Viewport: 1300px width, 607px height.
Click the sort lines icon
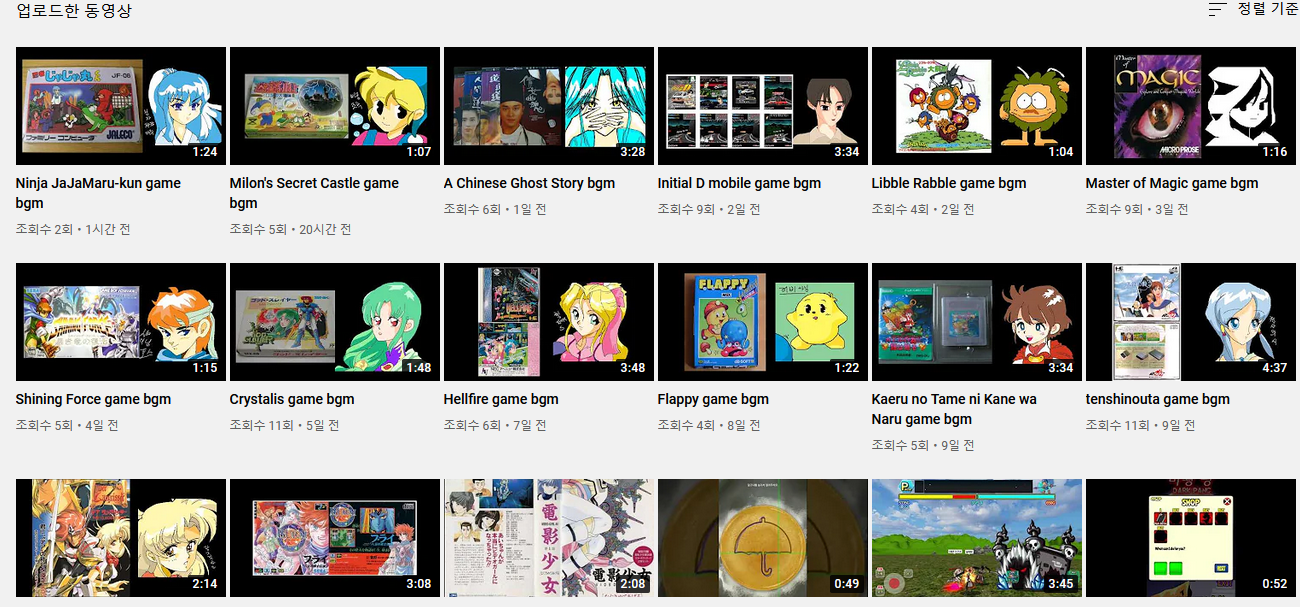(1217, 10)
